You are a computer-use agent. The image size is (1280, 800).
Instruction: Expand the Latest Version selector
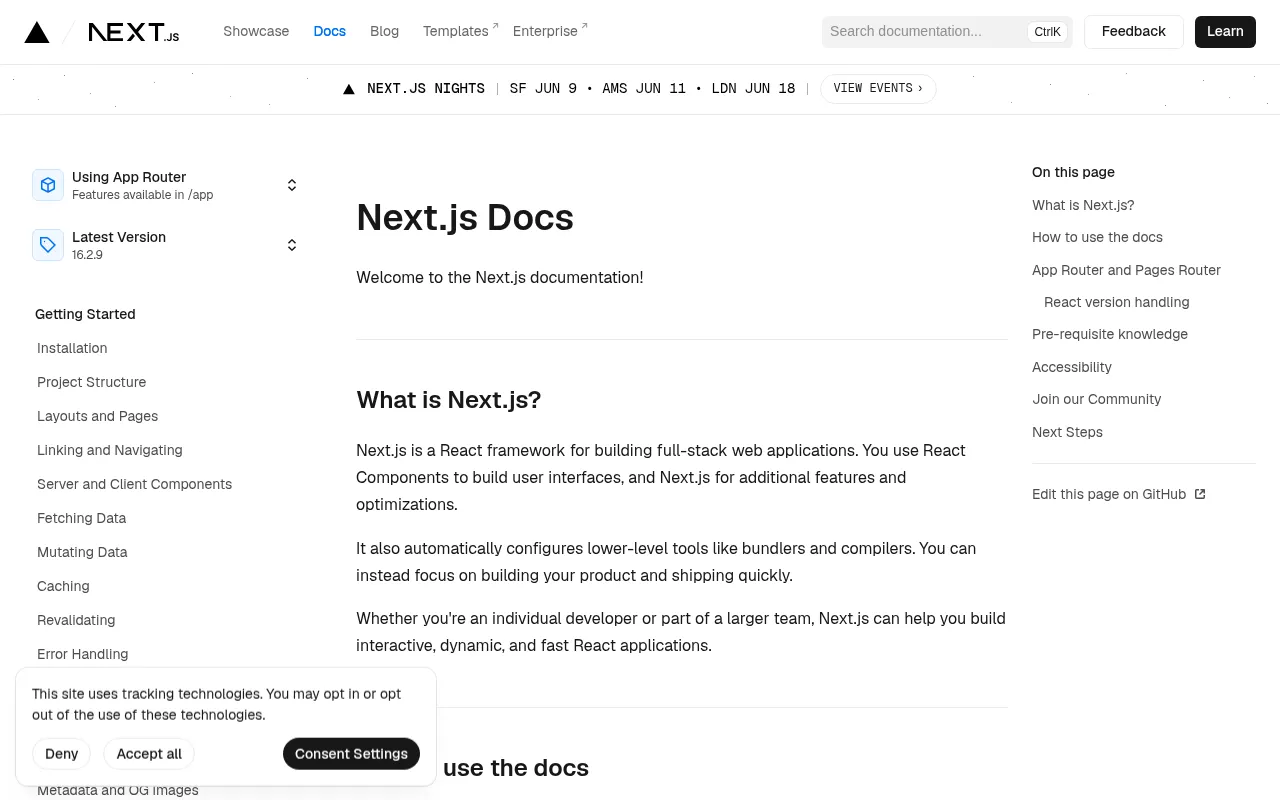point(166,245)
